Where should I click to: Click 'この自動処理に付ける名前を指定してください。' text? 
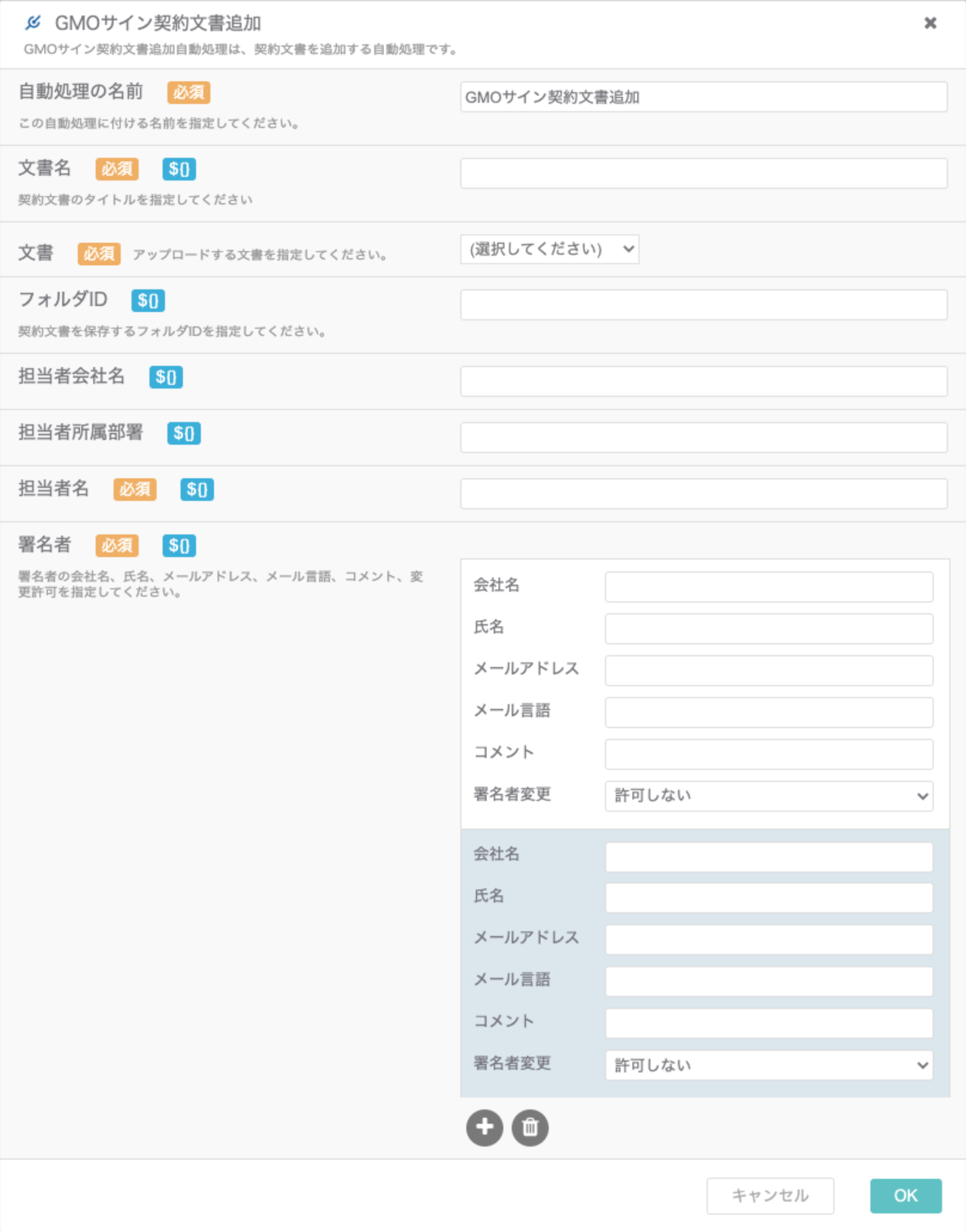point(159,123)
